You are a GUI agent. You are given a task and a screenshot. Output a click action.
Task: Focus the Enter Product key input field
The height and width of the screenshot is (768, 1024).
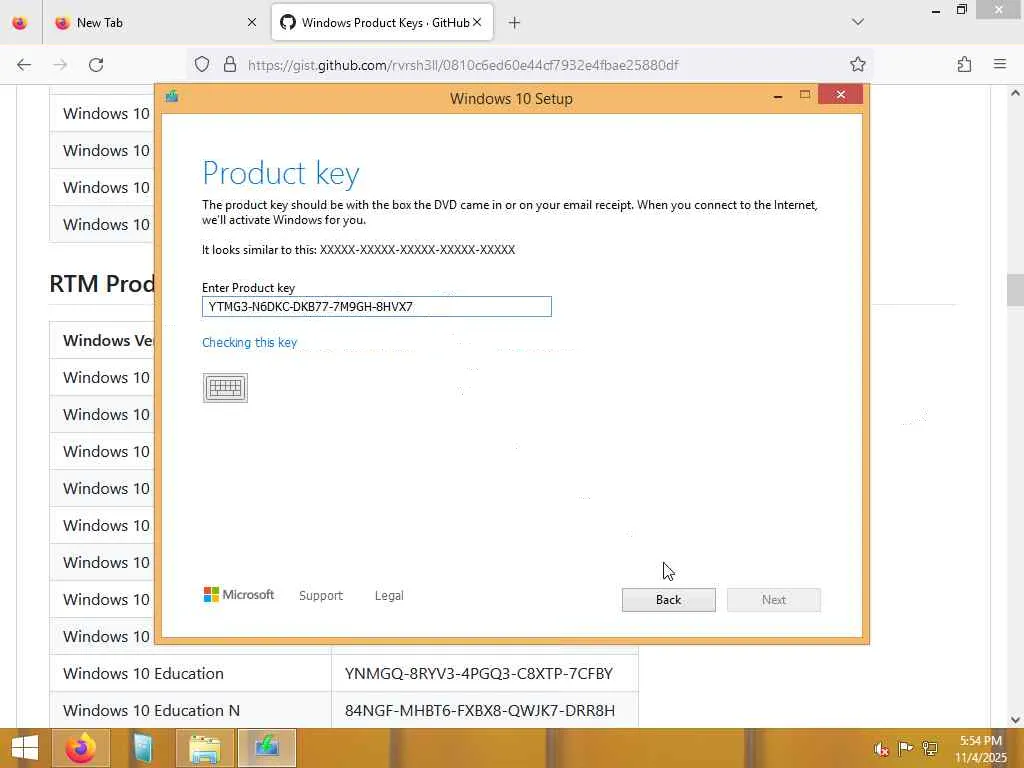coord(377,306)
